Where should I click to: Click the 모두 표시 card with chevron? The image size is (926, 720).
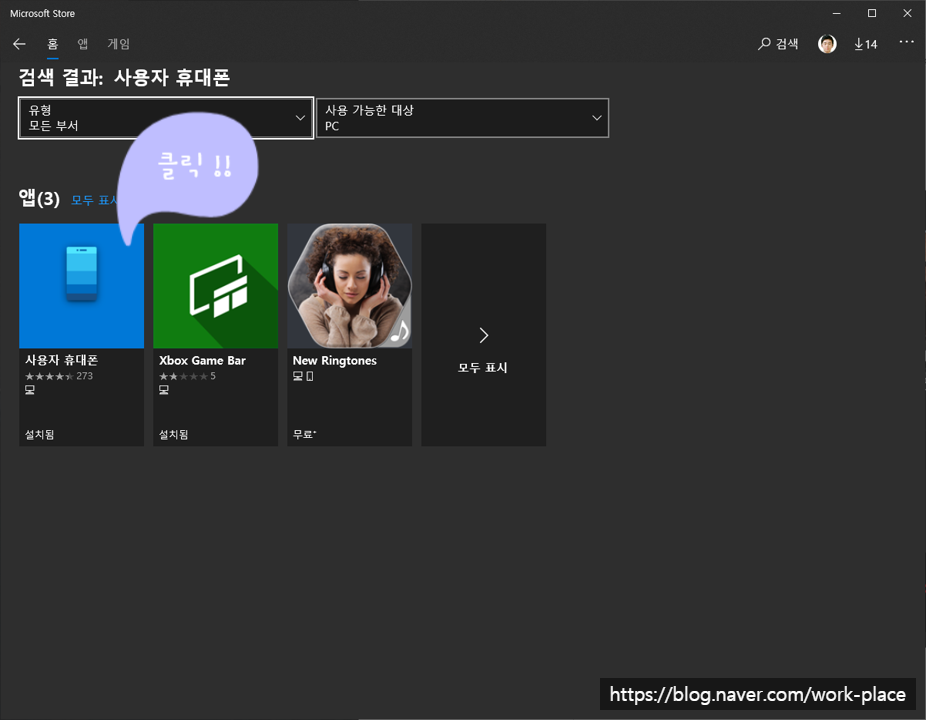[484, 335]
